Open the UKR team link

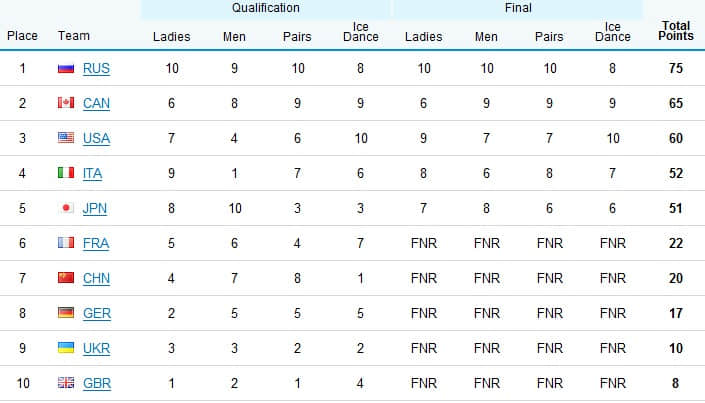click(96, 349)
